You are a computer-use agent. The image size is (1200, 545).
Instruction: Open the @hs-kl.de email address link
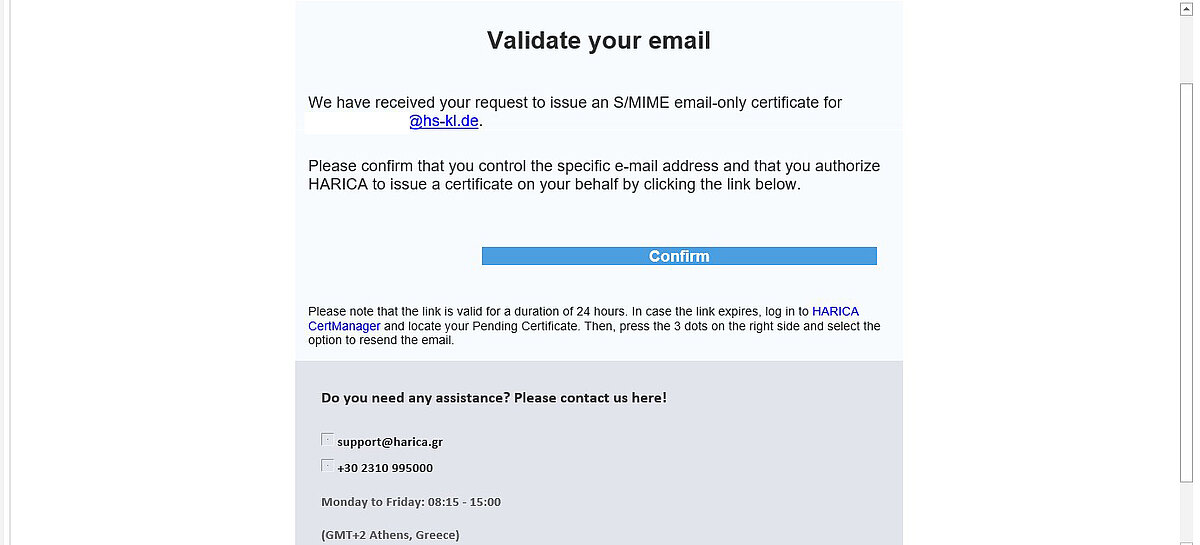[x=444, y=122]
